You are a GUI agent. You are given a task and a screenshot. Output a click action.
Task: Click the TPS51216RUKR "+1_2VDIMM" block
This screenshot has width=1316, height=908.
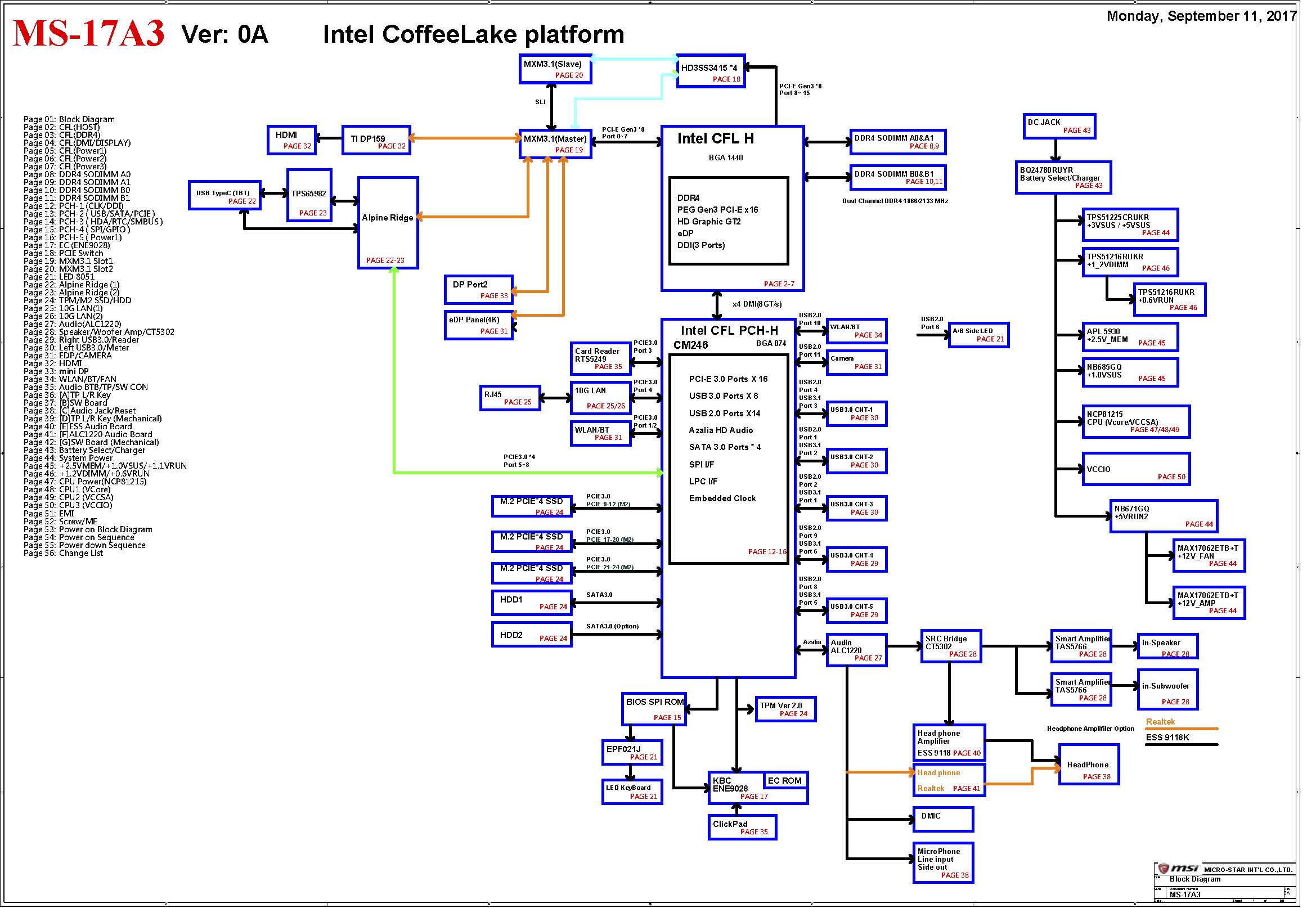[1130, 262]
